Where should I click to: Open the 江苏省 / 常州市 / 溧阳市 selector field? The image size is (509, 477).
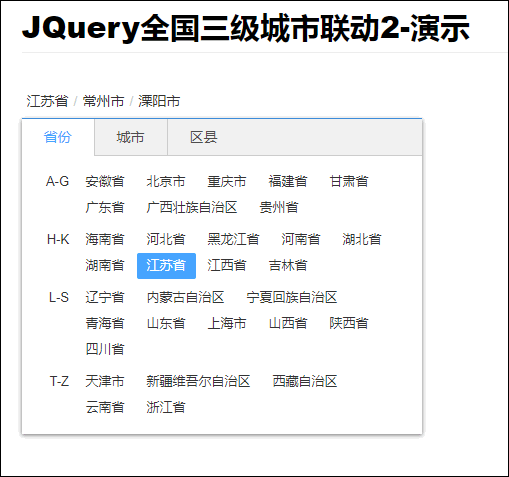pyautogui.click(x=103, y=101)
